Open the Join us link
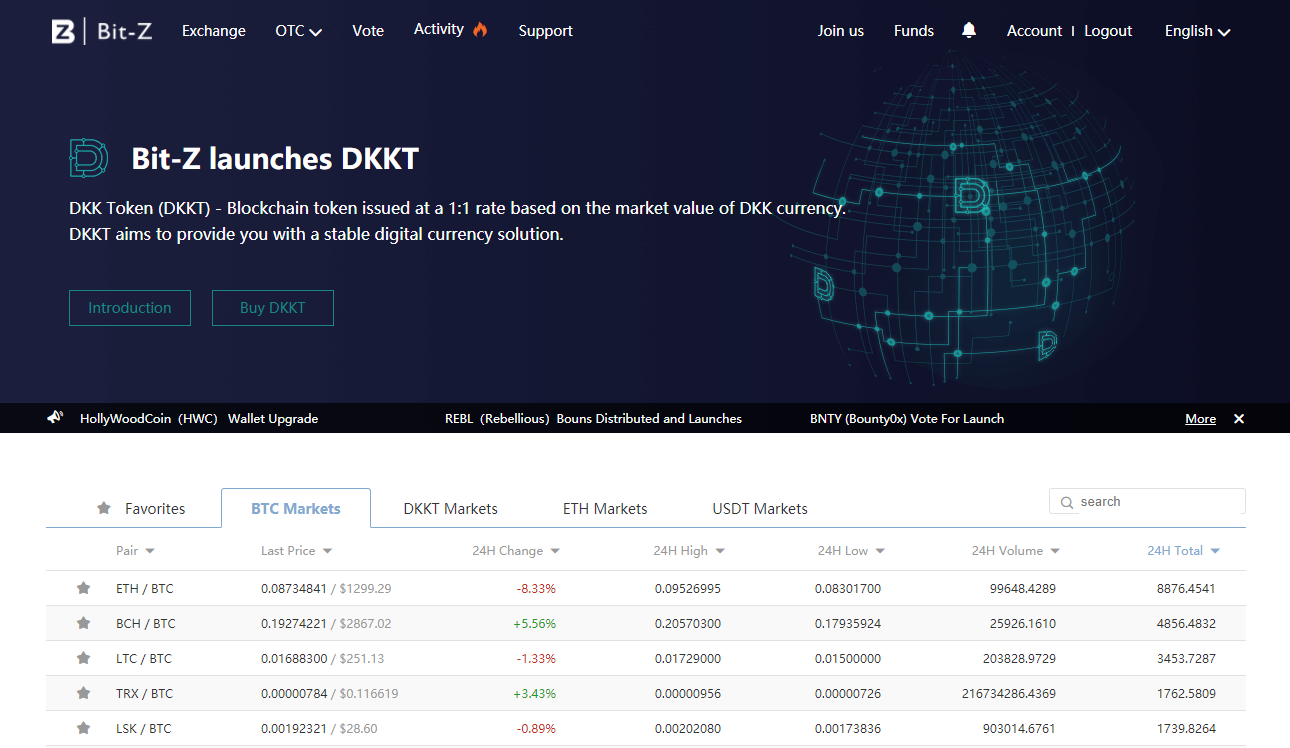The height and width of the screenshot is (748, 1290). [841, 31]
